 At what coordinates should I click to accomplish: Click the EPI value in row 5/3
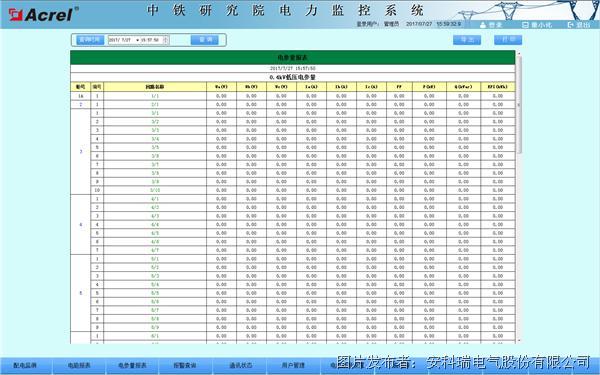pos(498,276)
